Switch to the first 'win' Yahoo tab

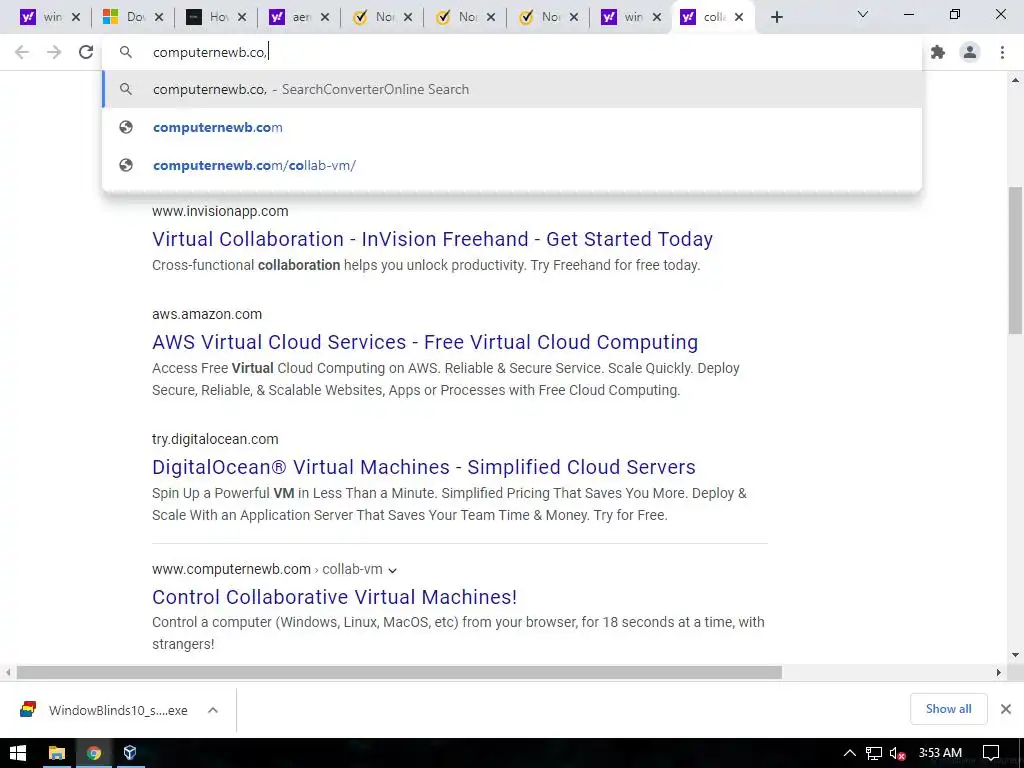click(42, 17)
